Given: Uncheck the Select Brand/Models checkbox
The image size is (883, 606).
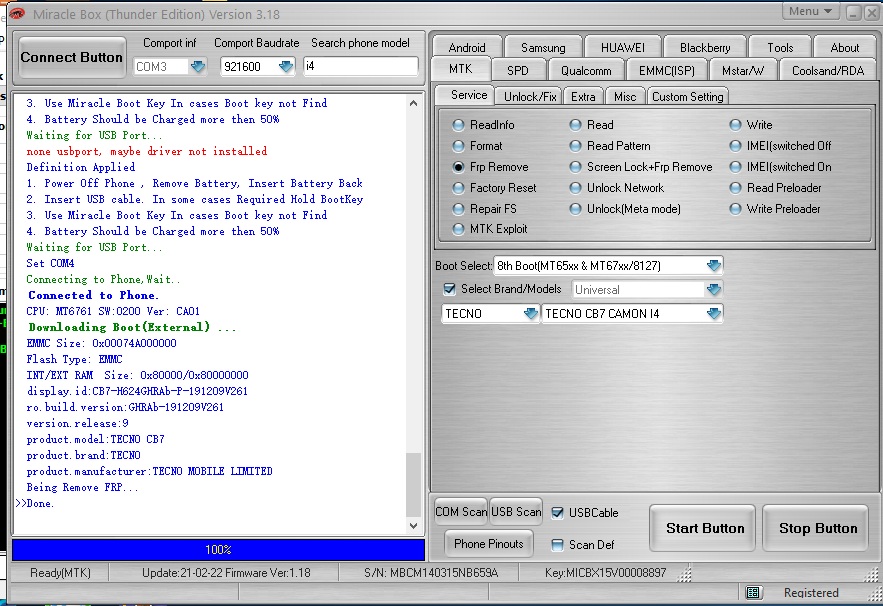Looking at the screenshot, I should coord(449,289).
